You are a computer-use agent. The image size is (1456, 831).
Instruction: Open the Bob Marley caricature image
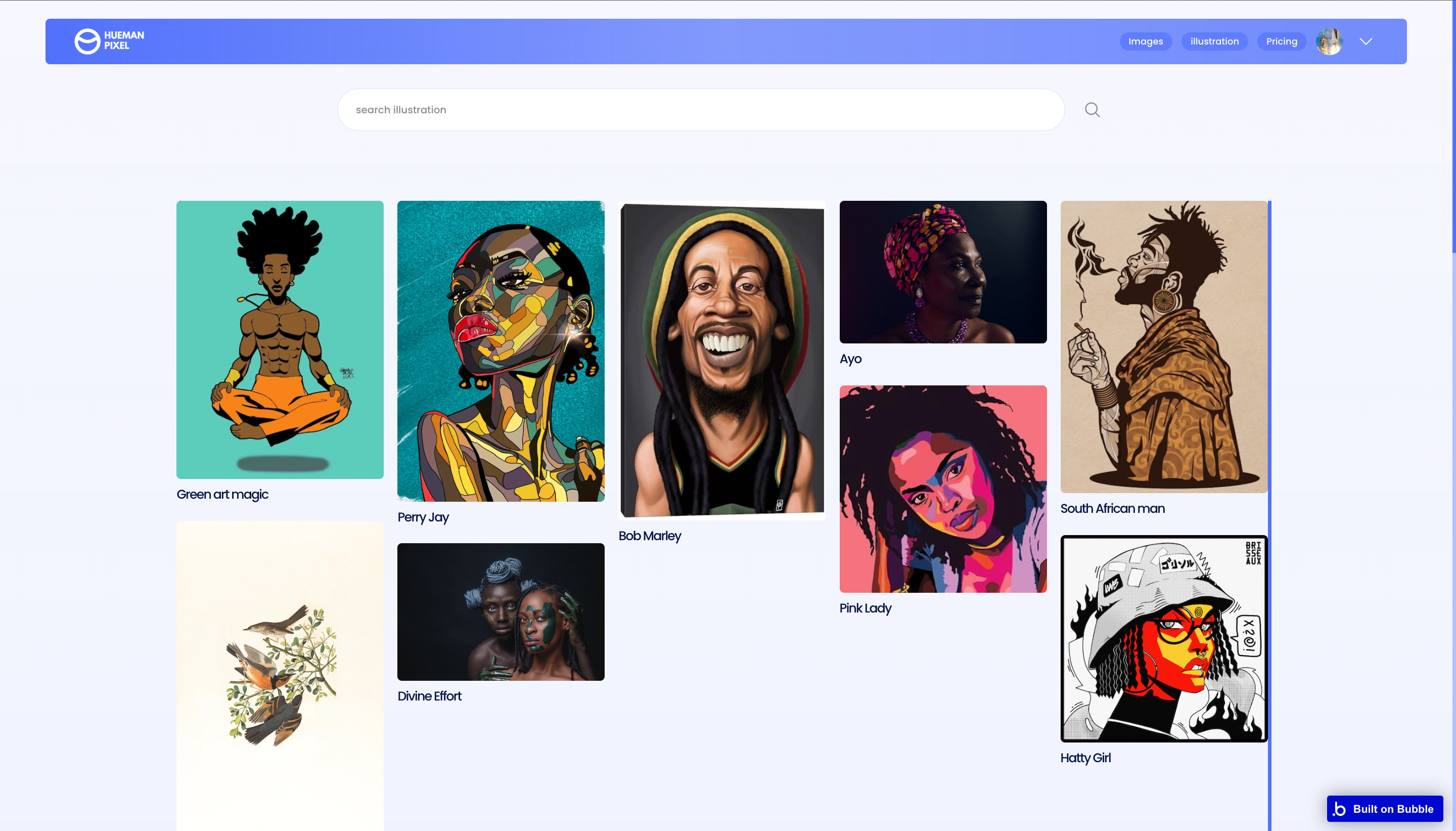(722, 361)
